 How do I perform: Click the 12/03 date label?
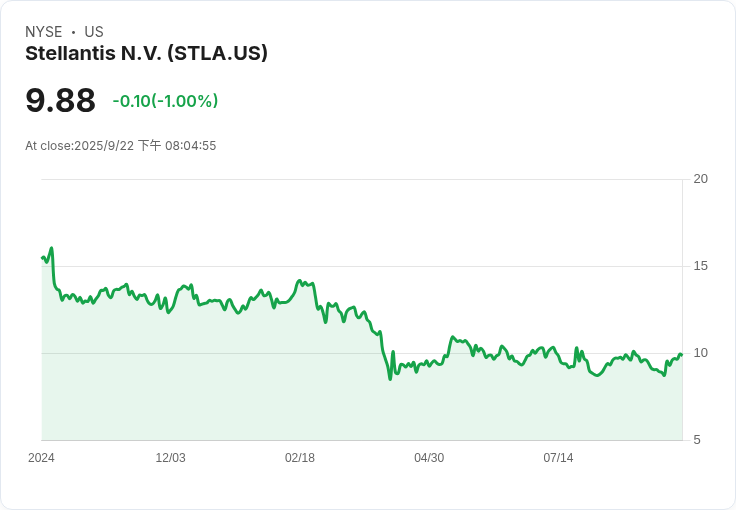[x=170, y=458]
